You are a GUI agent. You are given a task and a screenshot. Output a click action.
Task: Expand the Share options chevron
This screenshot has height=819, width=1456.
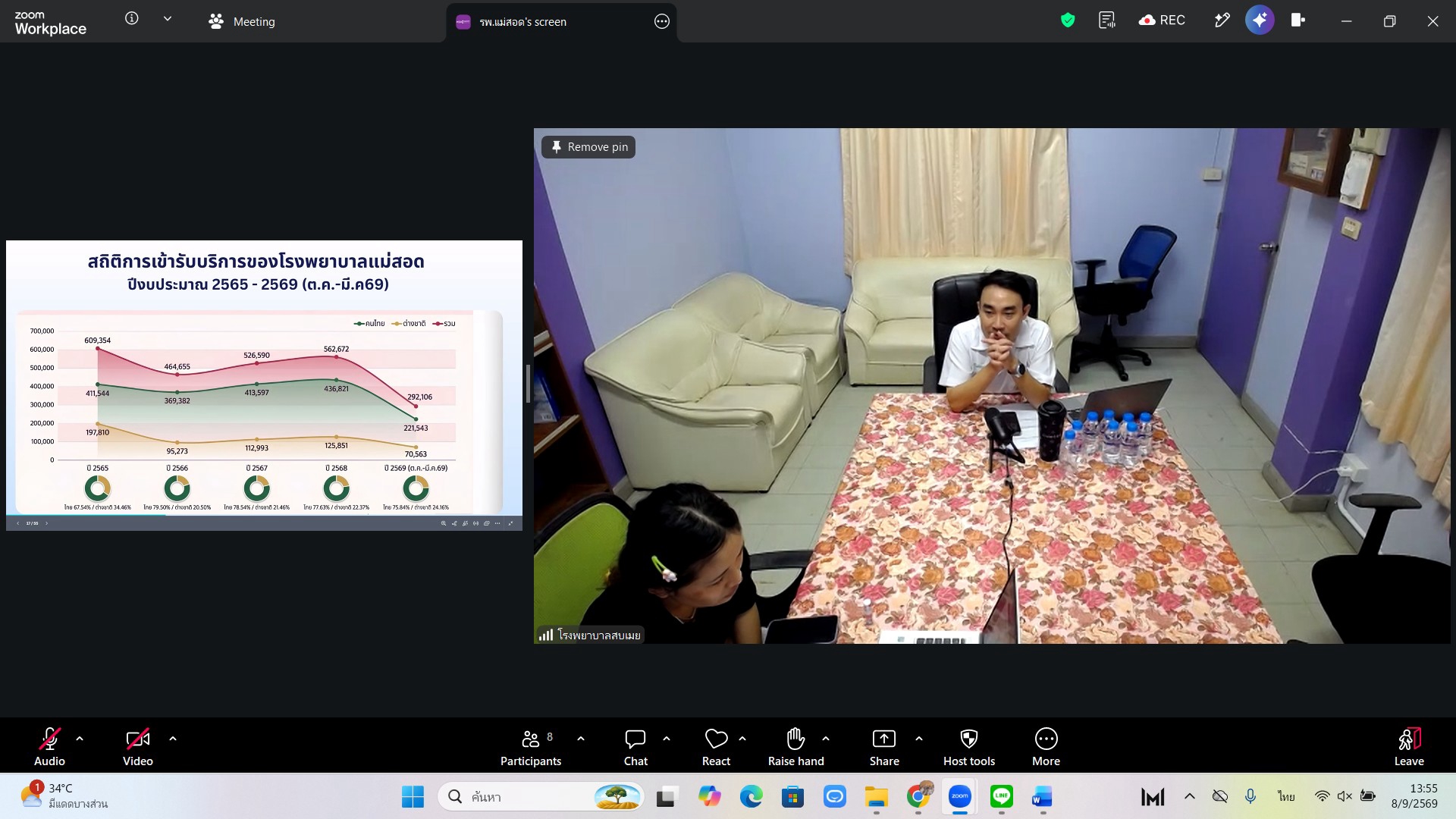[x=919, y=739]
